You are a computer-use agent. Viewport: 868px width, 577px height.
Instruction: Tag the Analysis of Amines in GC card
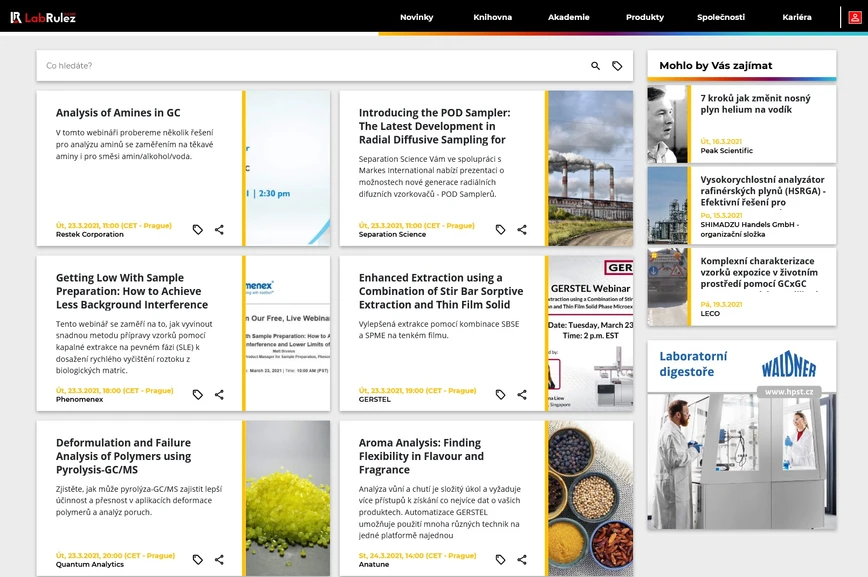198,230
